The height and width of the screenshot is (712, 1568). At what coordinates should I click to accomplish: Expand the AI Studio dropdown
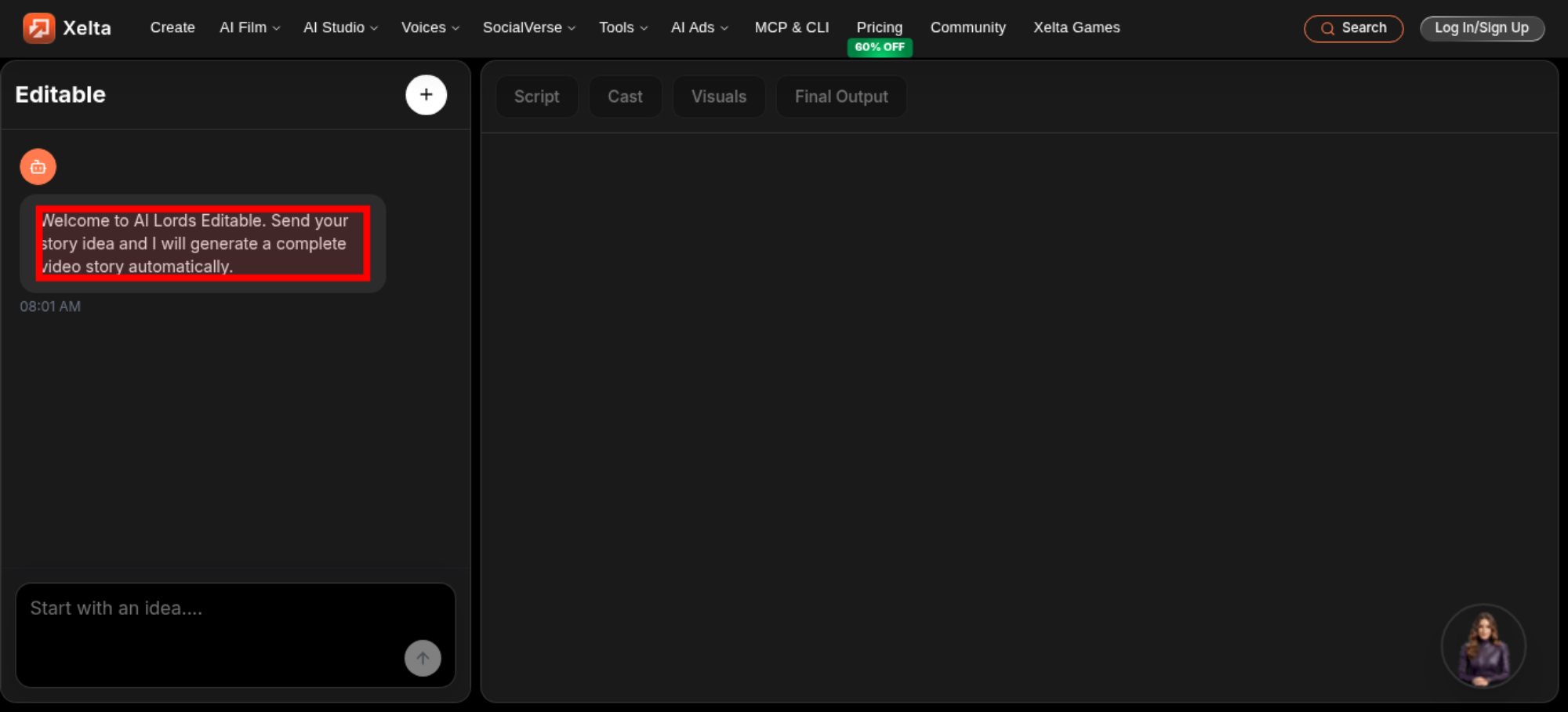click(x=340, y=27)
